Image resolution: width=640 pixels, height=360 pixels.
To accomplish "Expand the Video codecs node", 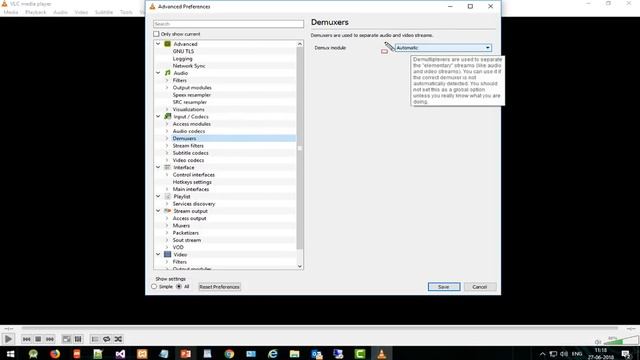I will (167, 160).
